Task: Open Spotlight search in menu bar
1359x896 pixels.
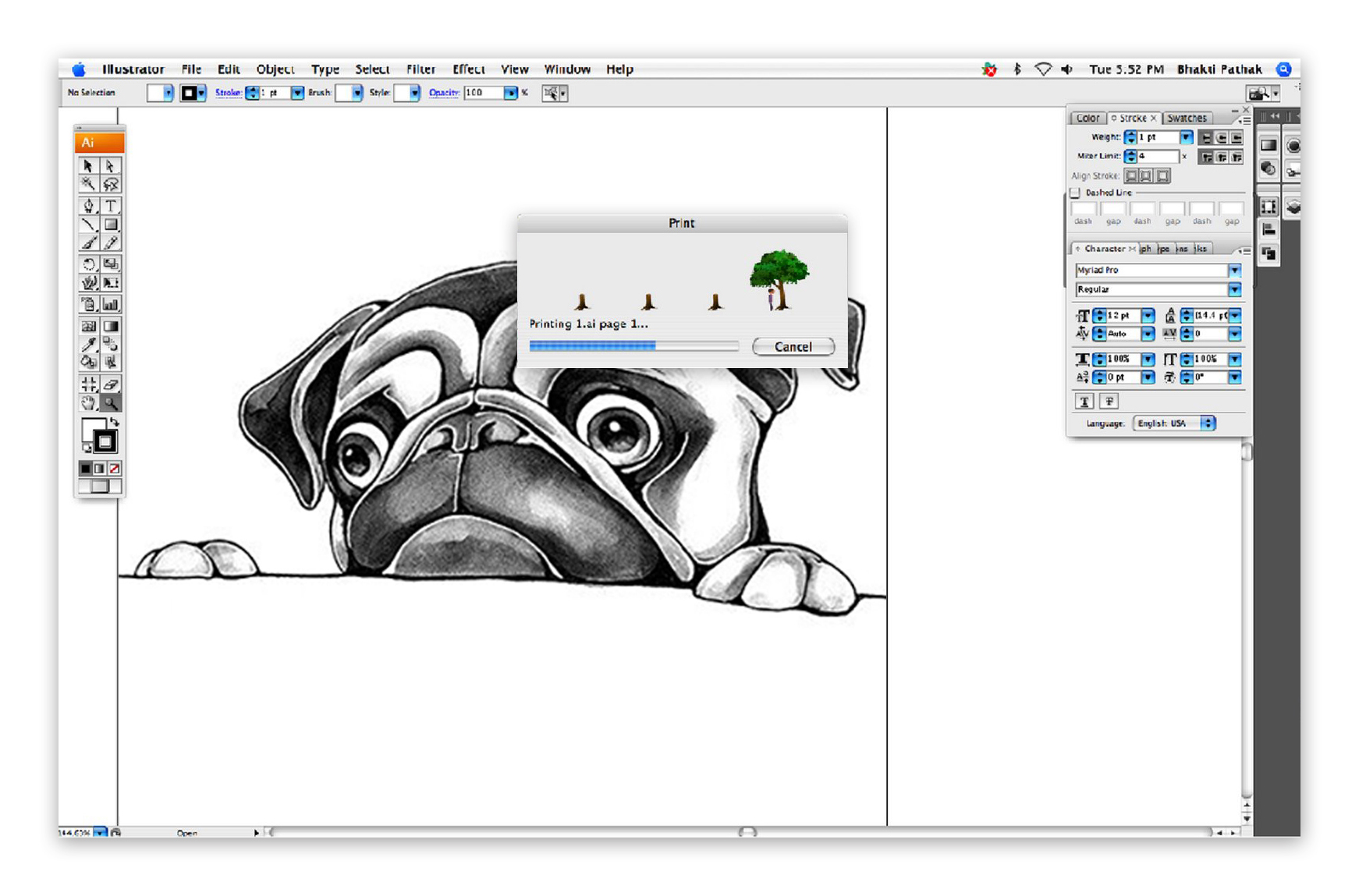Action: 1283,69
